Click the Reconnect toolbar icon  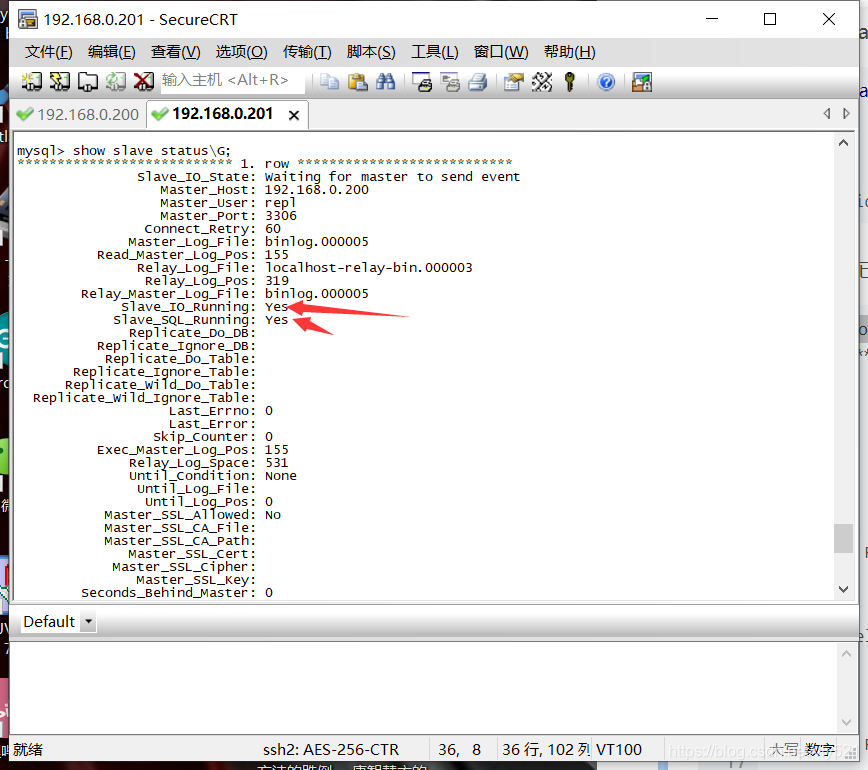[x=116, y=81]
